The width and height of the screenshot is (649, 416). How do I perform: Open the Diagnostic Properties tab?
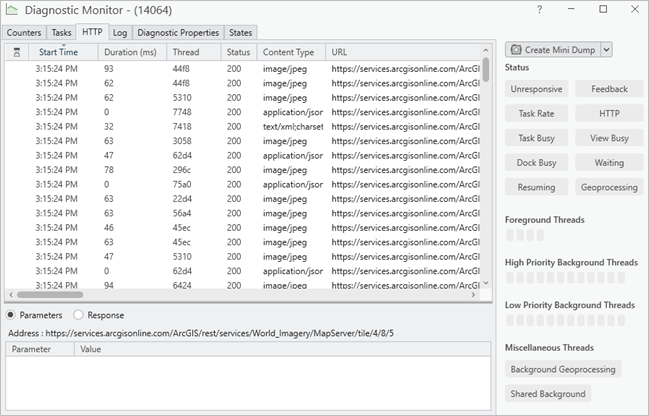pos(177,32)
